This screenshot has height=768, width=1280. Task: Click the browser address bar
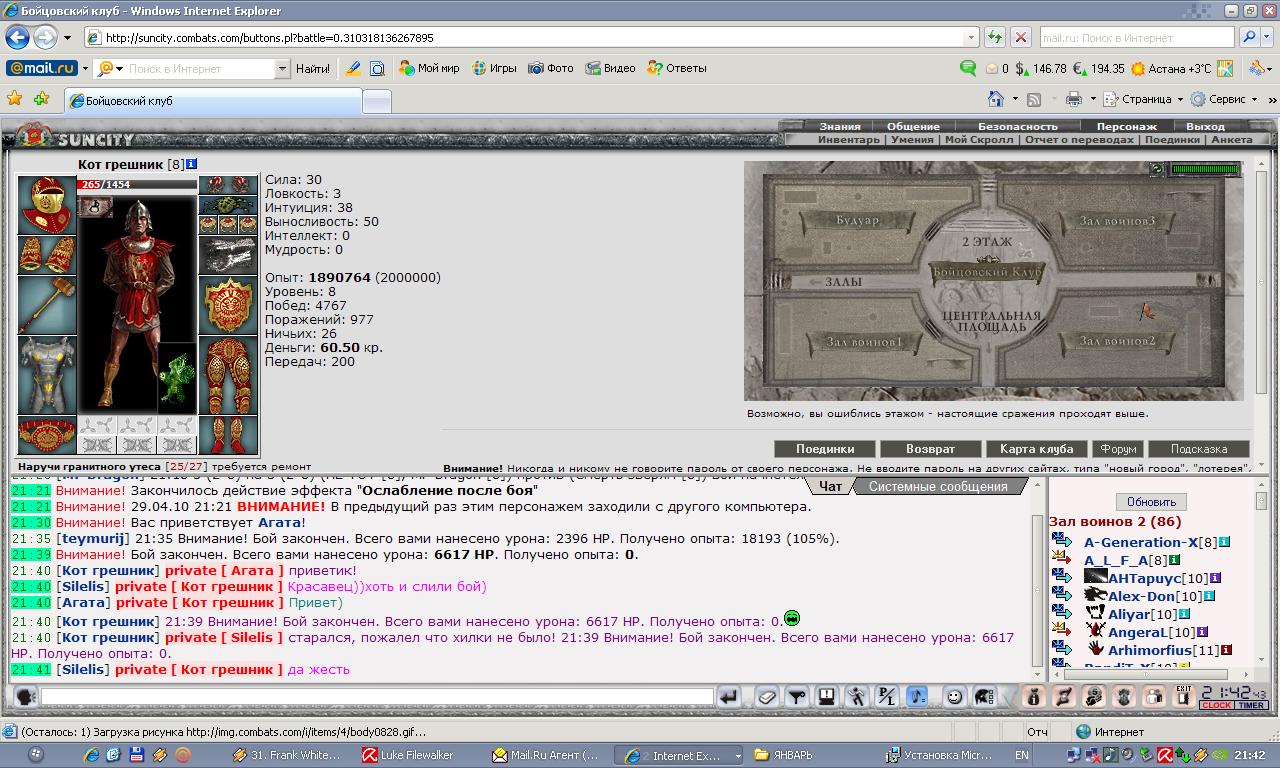click(x=531, y=38)
